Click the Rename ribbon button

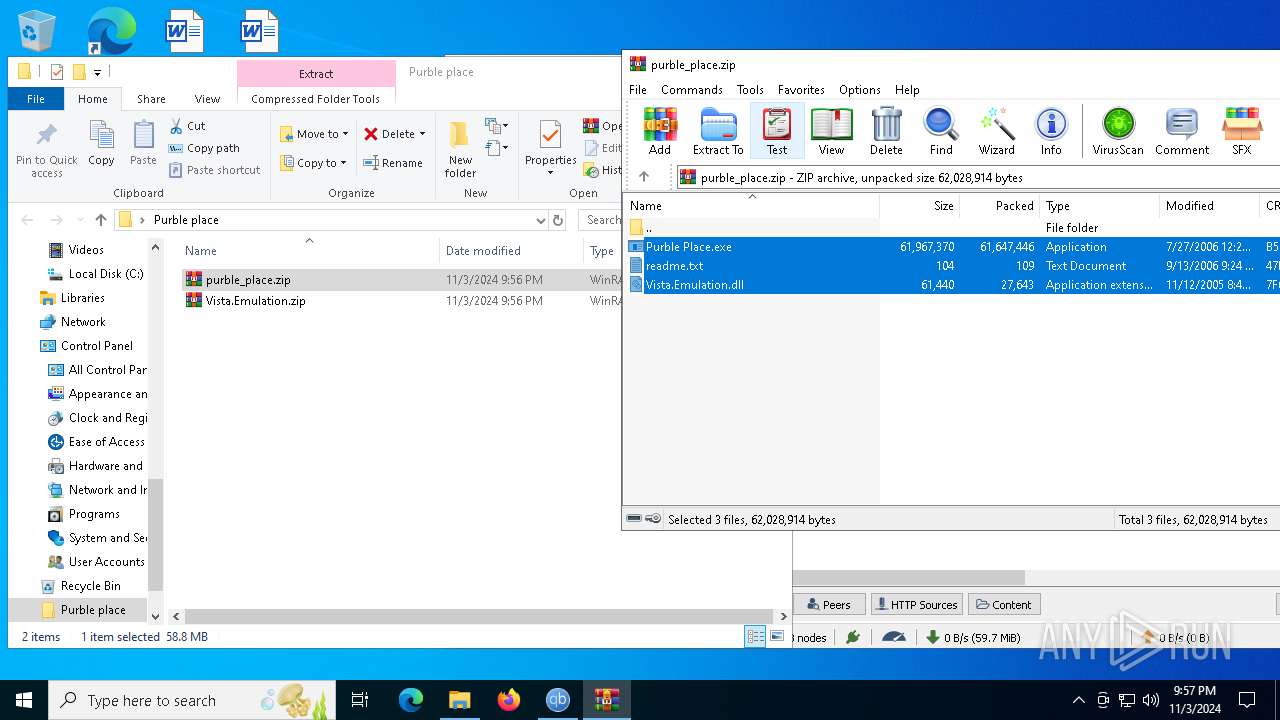tap(392, 163)
